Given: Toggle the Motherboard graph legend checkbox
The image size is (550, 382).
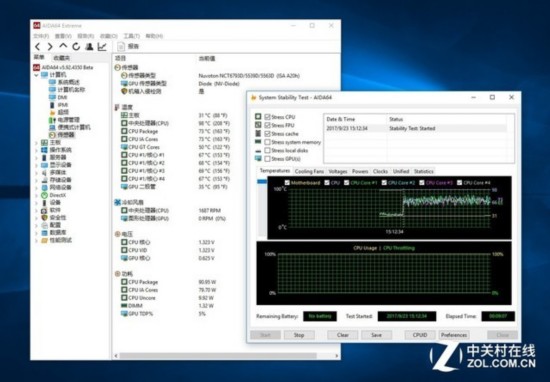Looking at the screenshot, I should pos(287,182).
